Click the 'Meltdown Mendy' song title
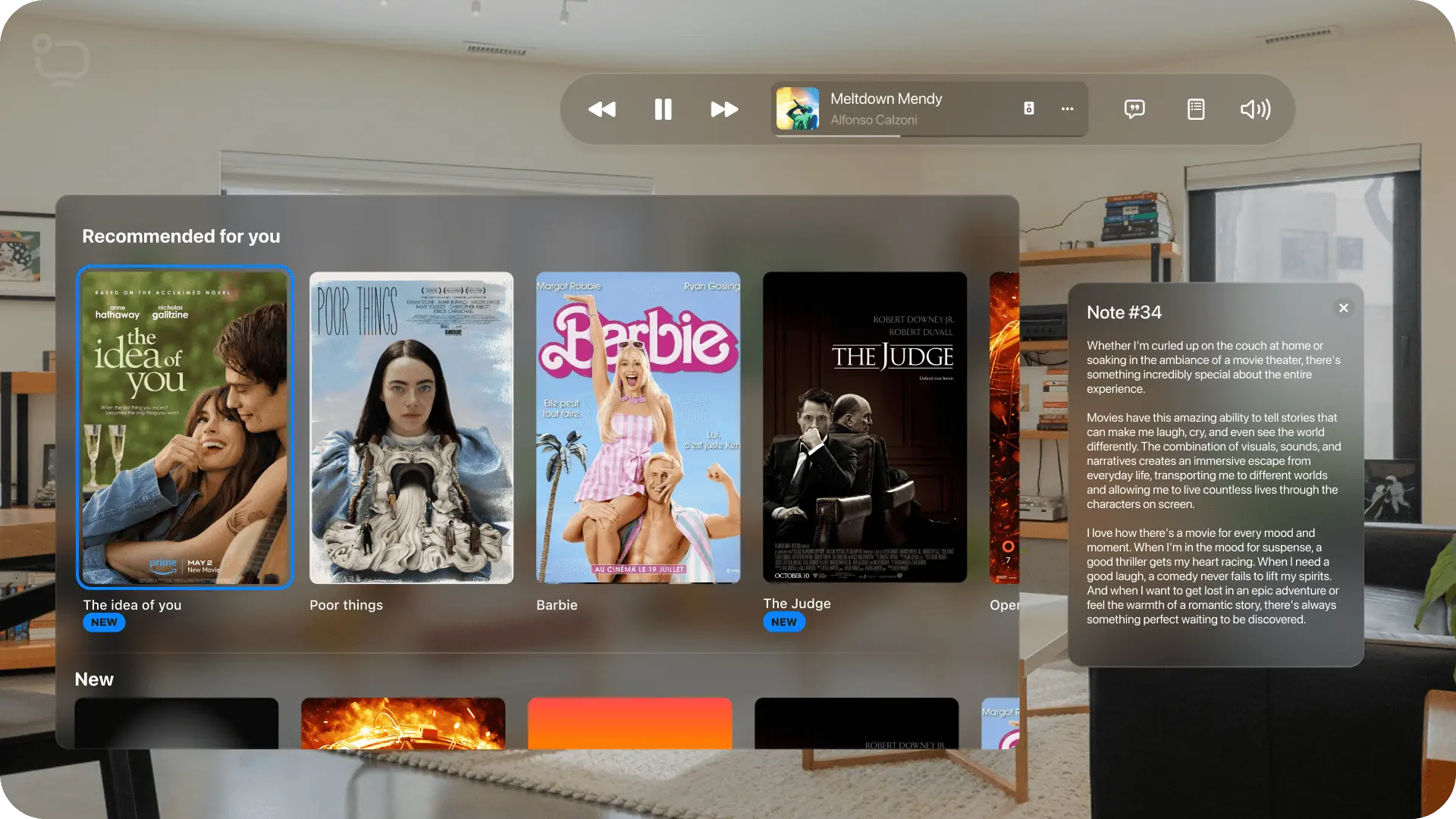This screenshot has width=1456, height=819. click(886, 99)
